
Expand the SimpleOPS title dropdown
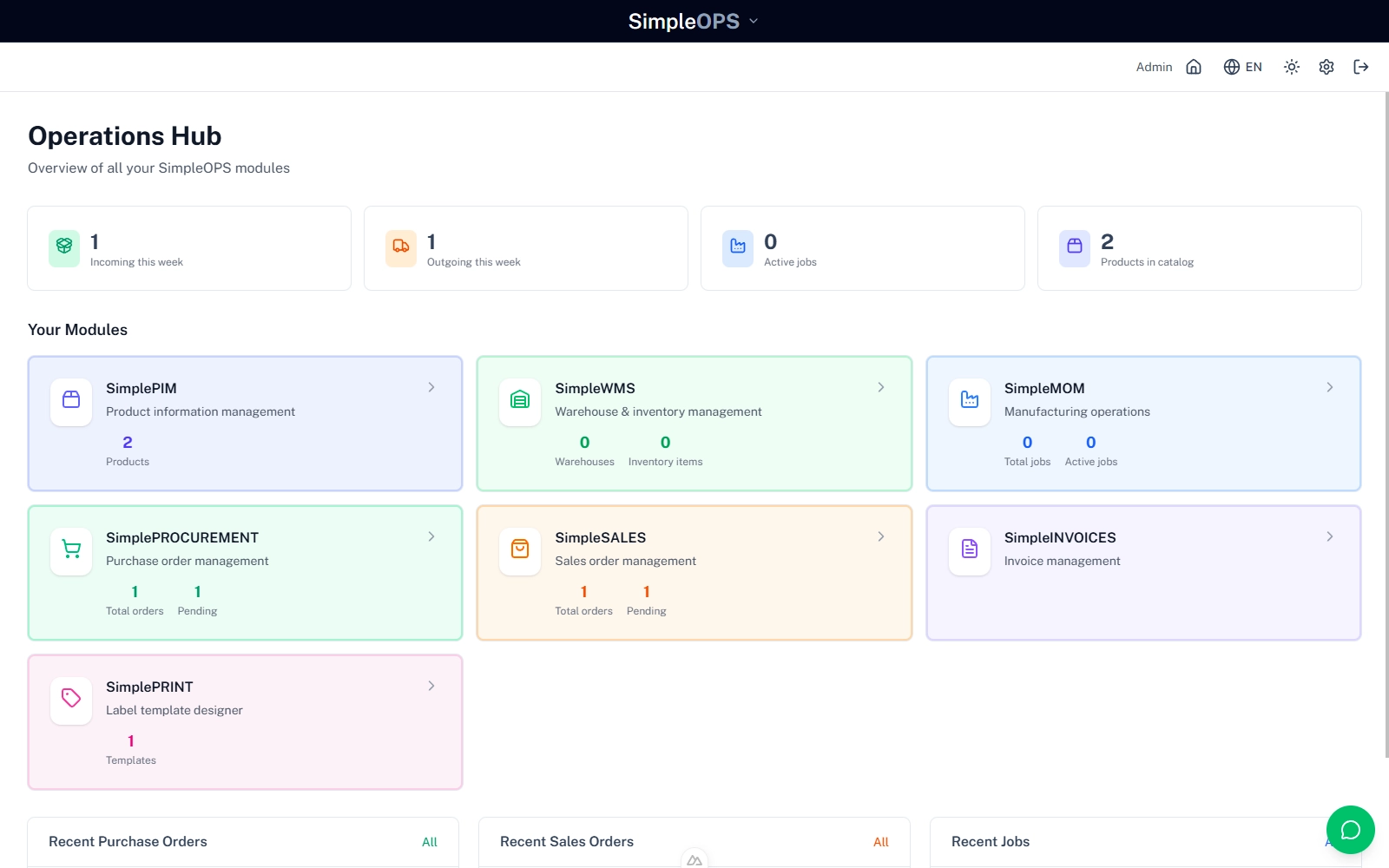pyautogui.click(x=752, y=21)
